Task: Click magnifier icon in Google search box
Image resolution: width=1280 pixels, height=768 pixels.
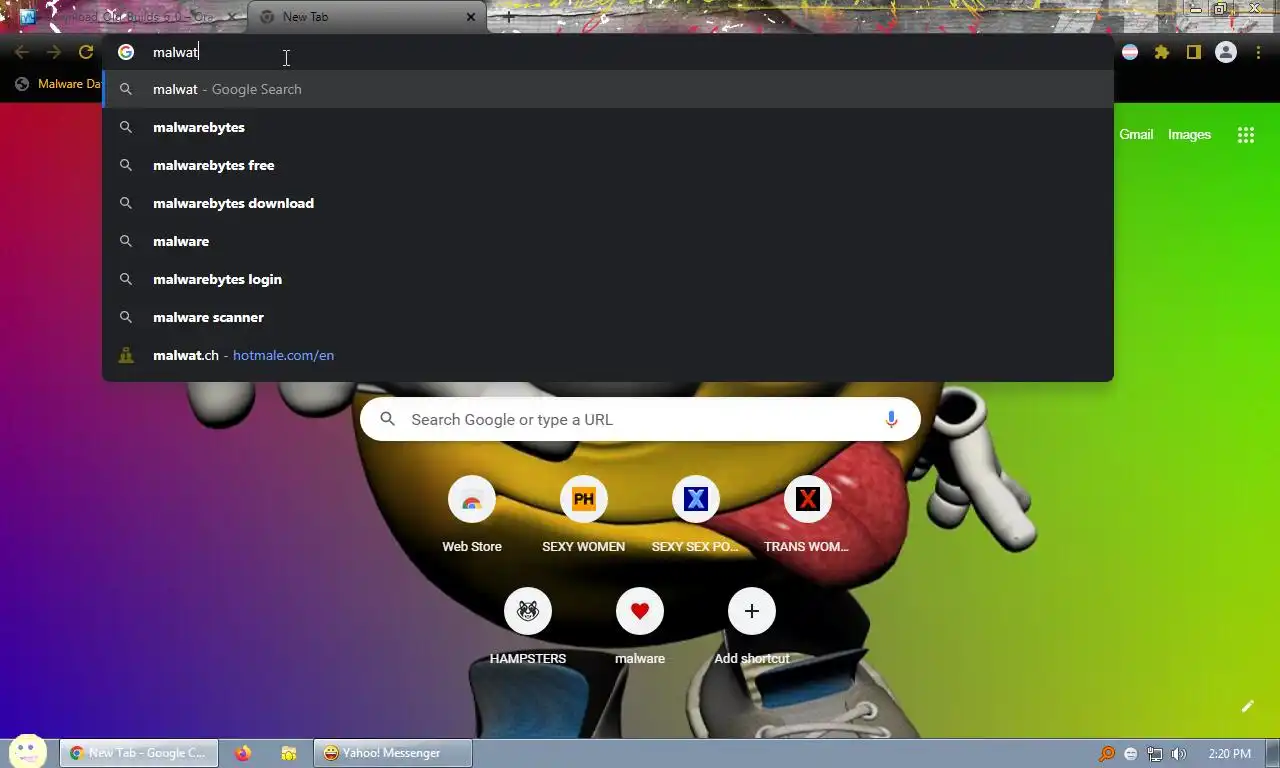Action: pos(388,419)
